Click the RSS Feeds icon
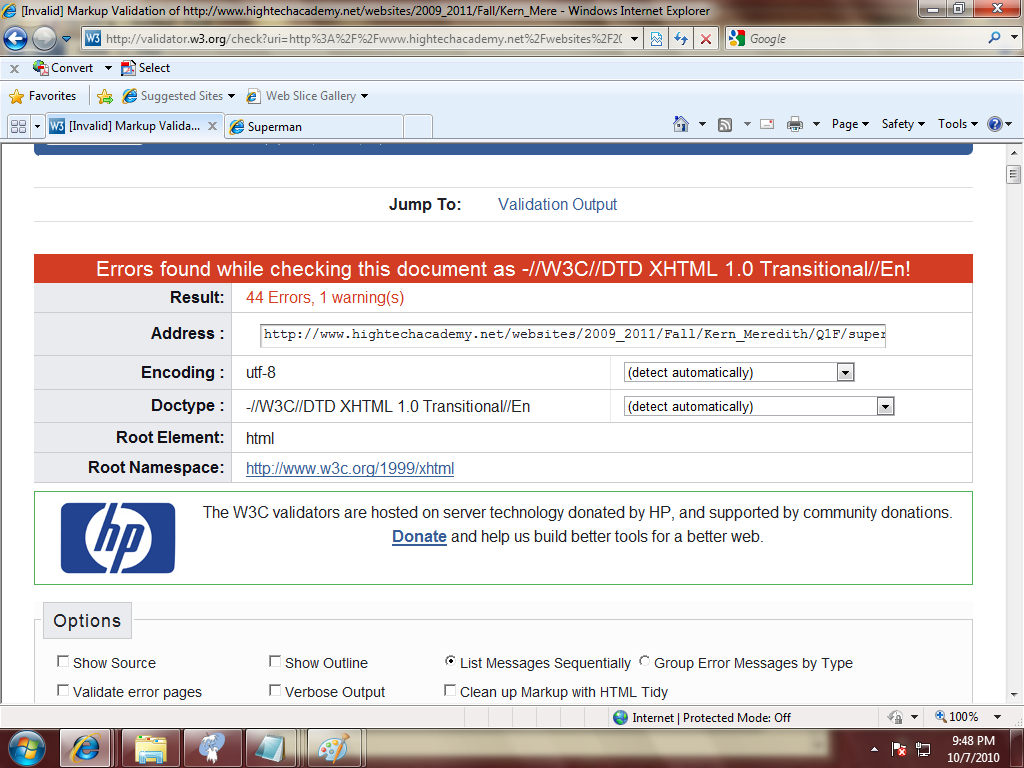1024x768 pixels. tap(725, 124)
